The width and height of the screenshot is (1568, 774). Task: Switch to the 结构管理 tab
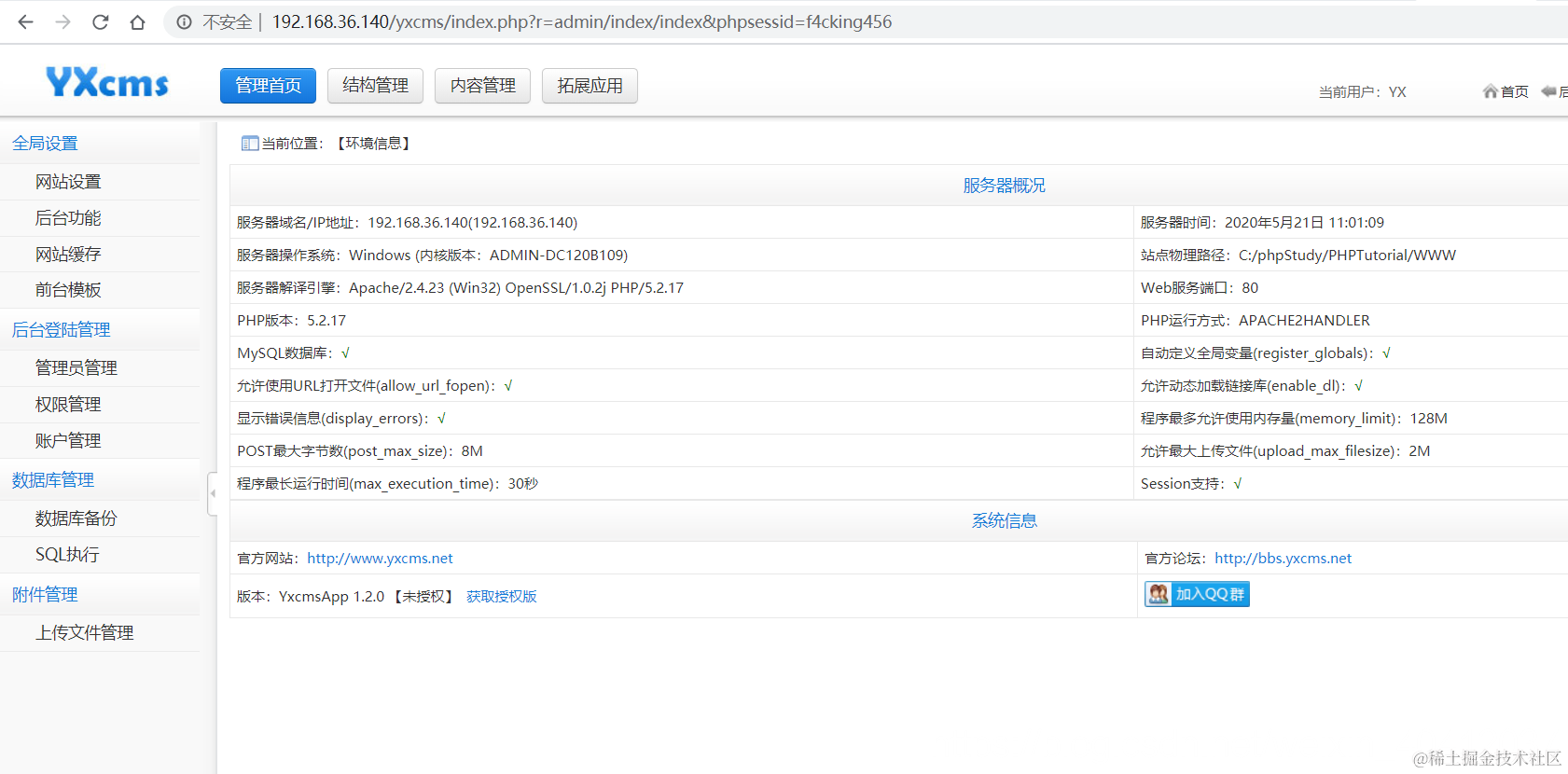(x=375, y=86)
